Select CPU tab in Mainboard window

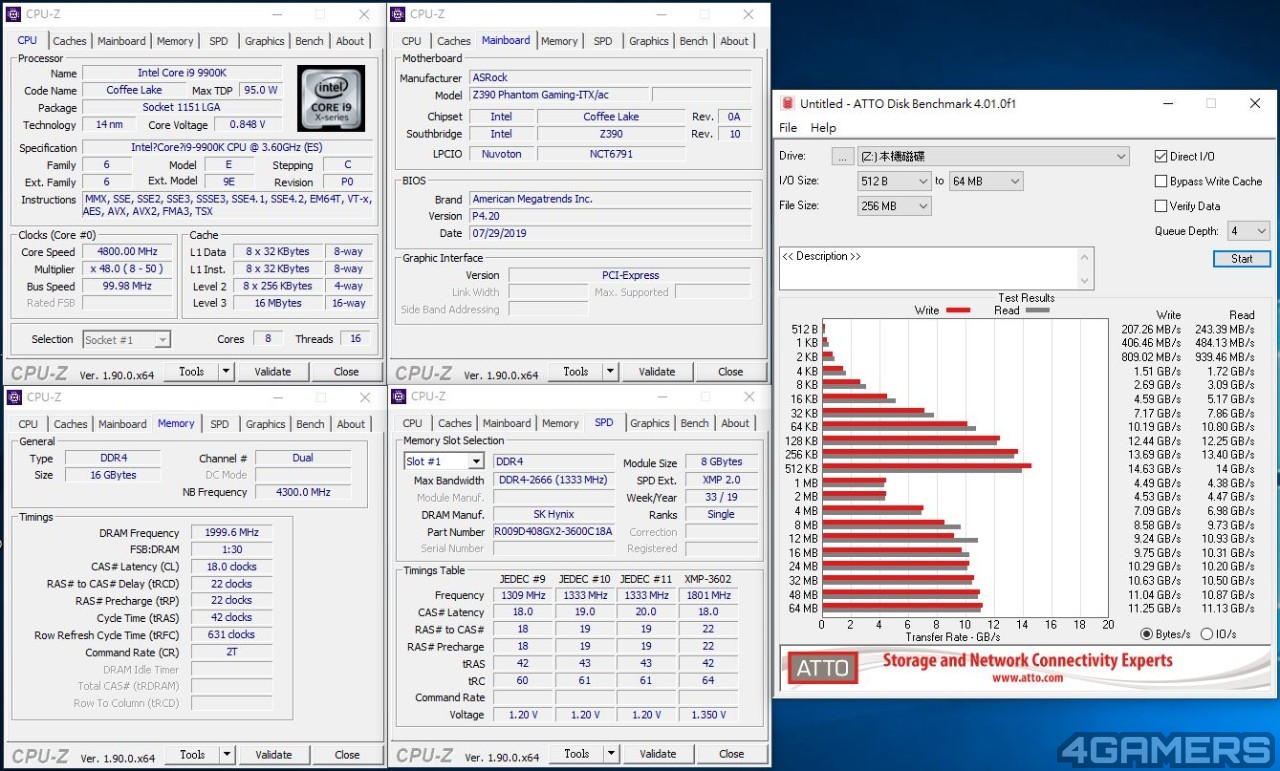(412, 41)
